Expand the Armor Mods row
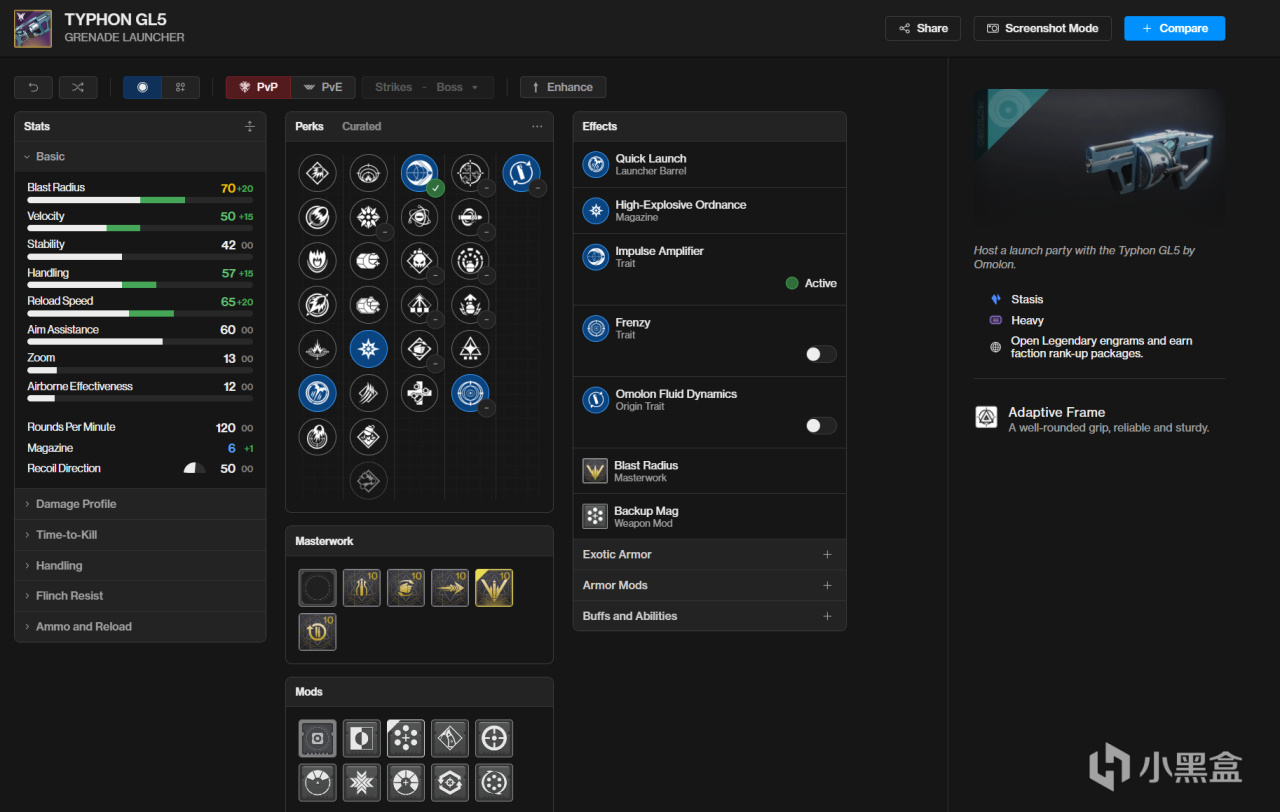1280x812 pixels. [x=709, y=585]
